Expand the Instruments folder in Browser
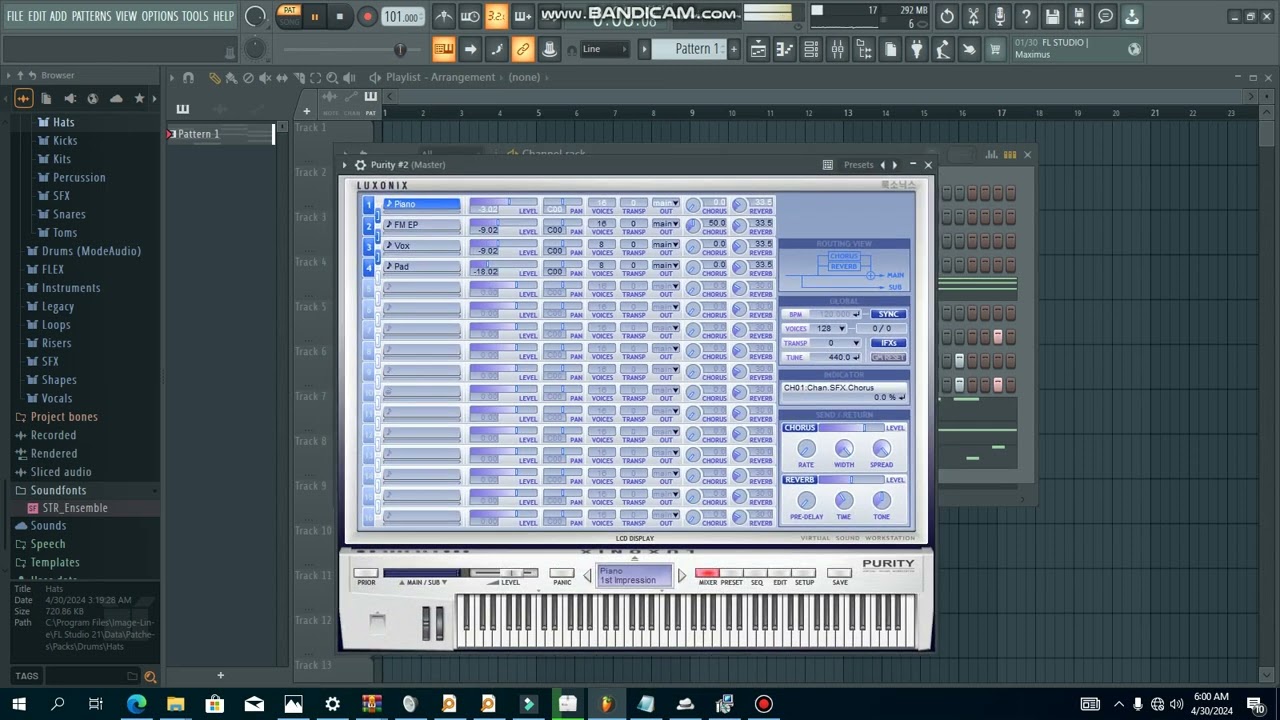Viewport: 1280px width, 720px height. point(70,288)
